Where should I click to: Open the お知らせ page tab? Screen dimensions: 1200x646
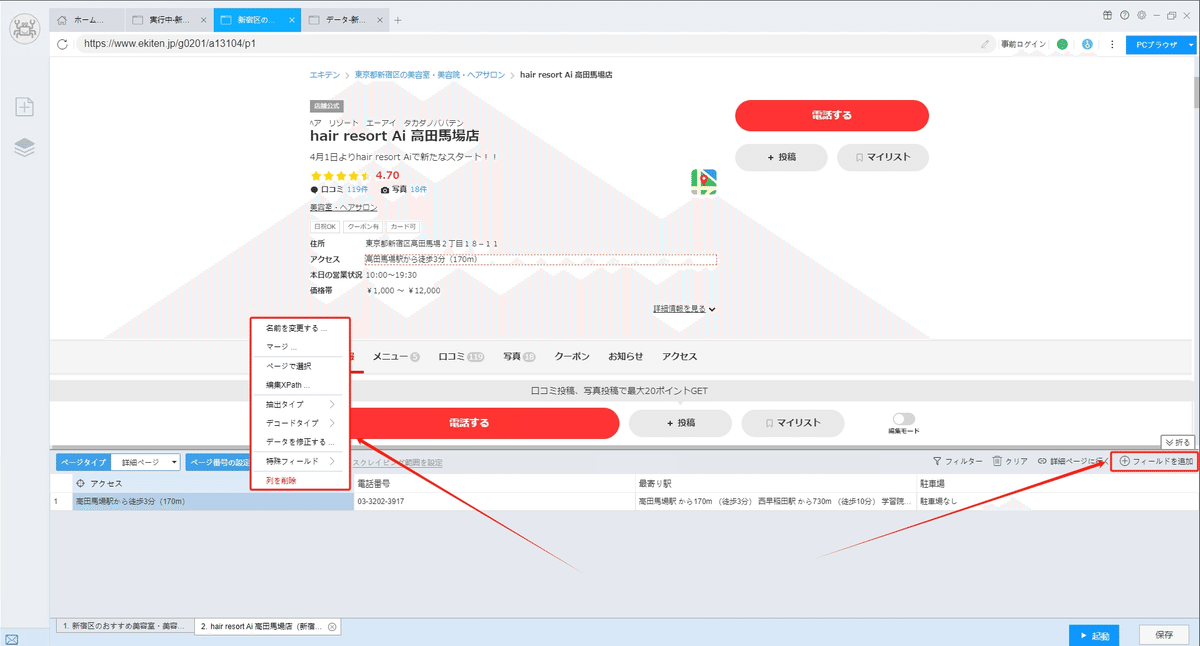click(x=625, y=357)
